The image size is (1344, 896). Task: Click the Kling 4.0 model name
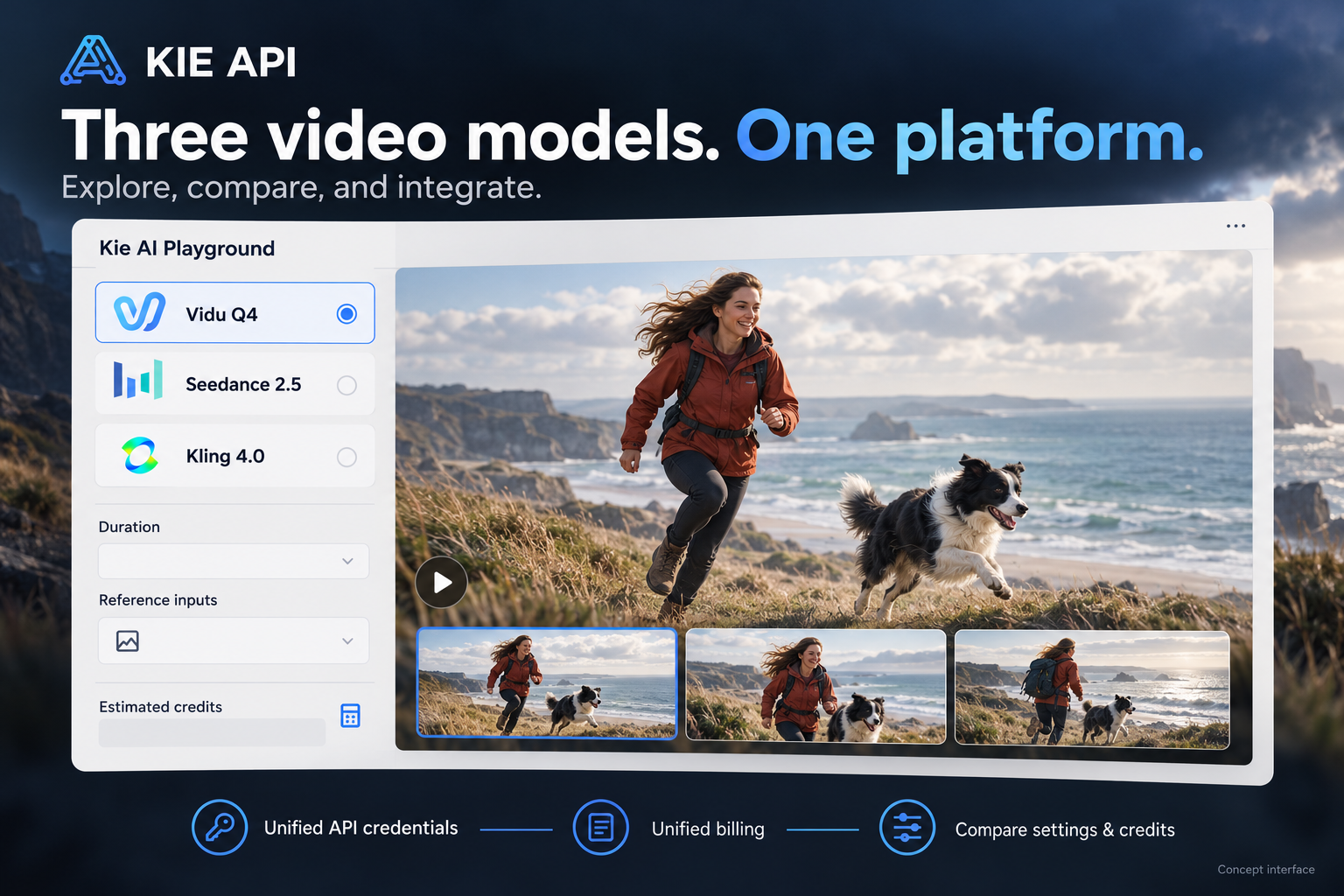225,456
